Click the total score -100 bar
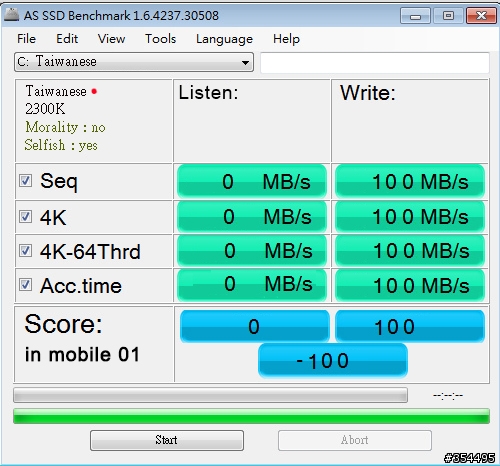Viewport: 500px width, 466px height. [333, 361]
